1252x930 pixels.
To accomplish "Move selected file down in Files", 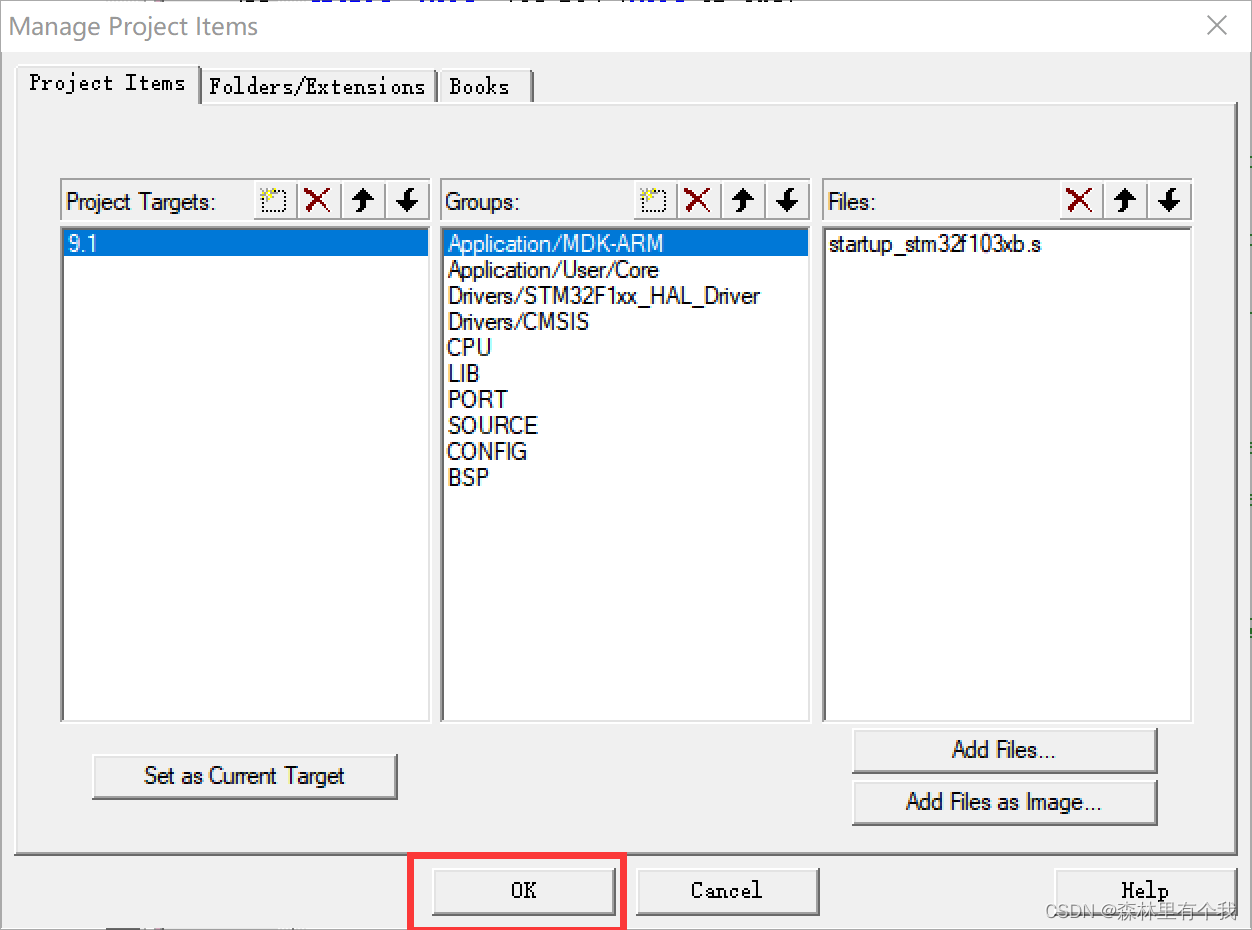I will [1169, 200].
